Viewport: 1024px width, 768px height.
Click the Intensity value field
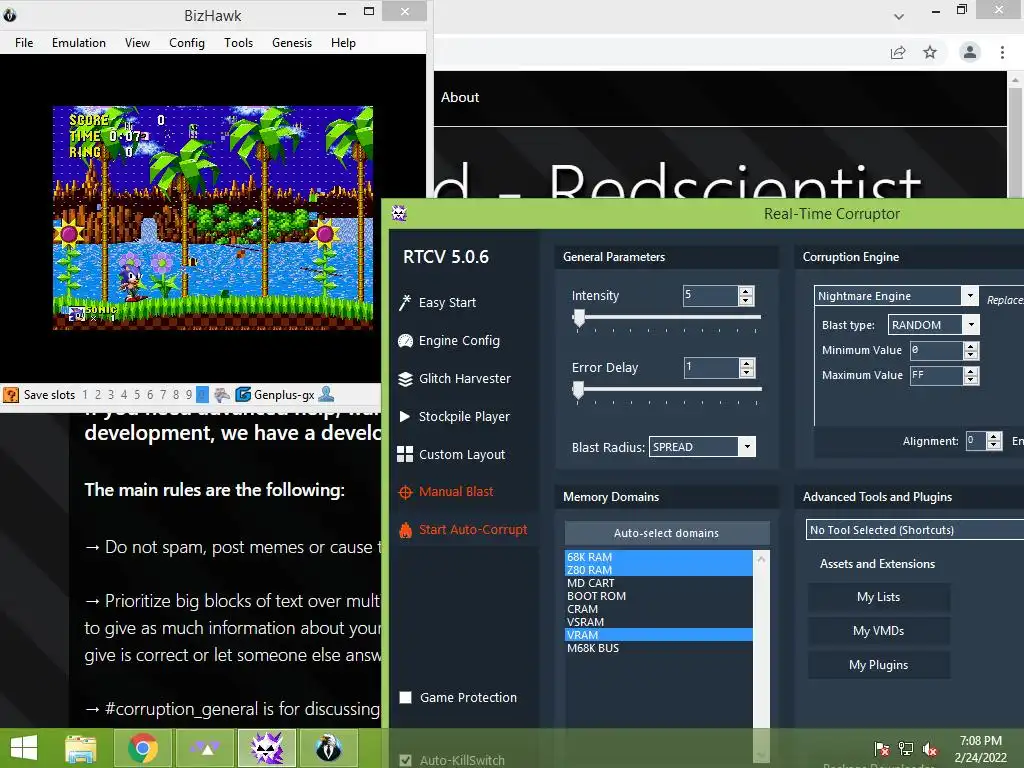[711, 296]
